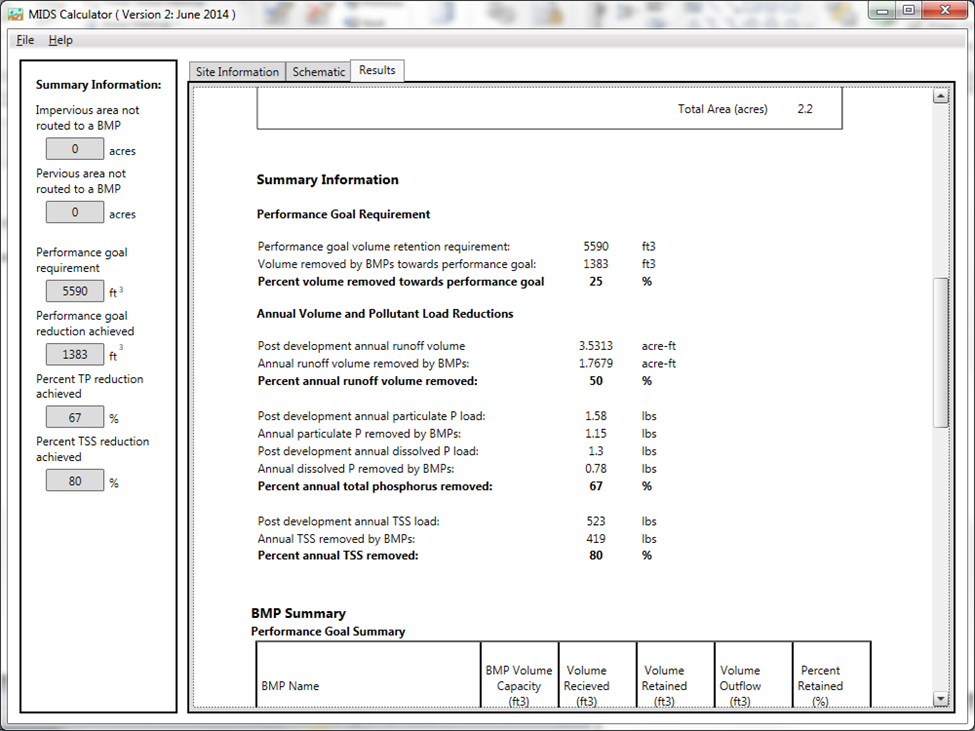Click the percent TSS reduction 80 field
Screen dimensions: 975x731
(75, 480)
